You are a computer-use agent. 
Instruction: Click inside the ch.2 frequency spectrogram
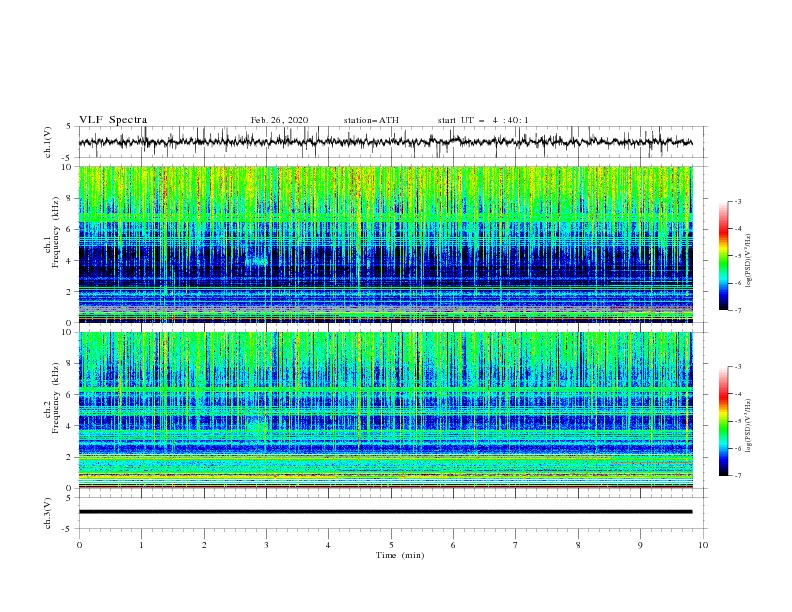(385, 410)
